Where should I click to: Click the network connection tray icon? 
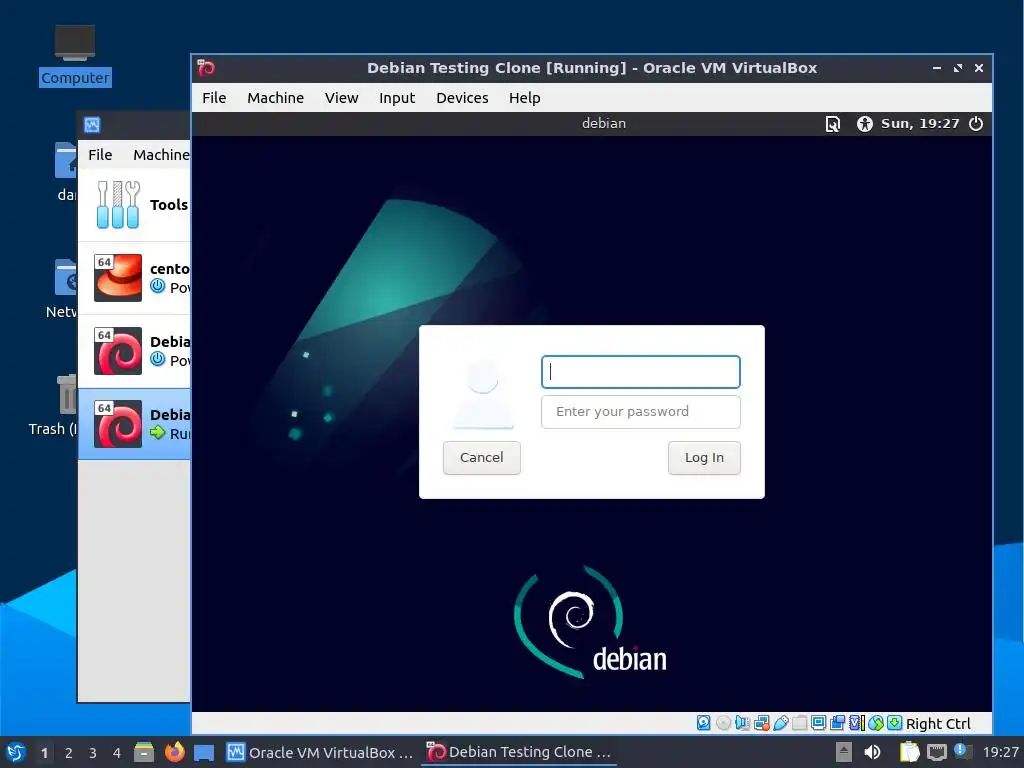click(x=936, y=752)
